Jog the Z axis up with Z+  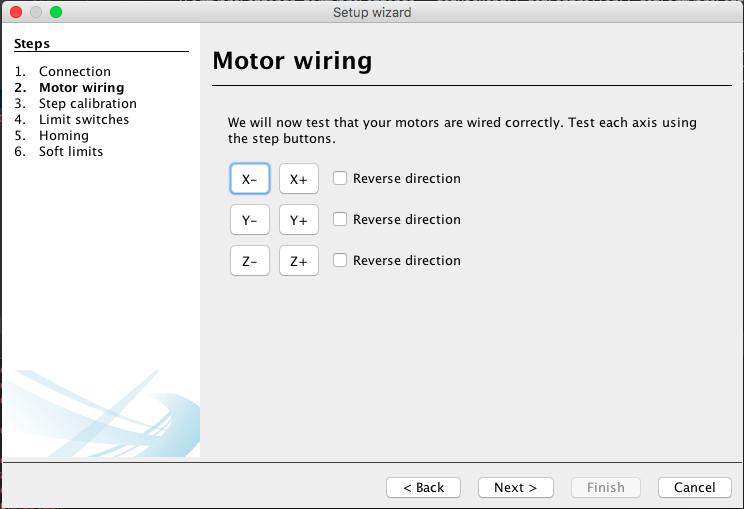click(298, 260)
